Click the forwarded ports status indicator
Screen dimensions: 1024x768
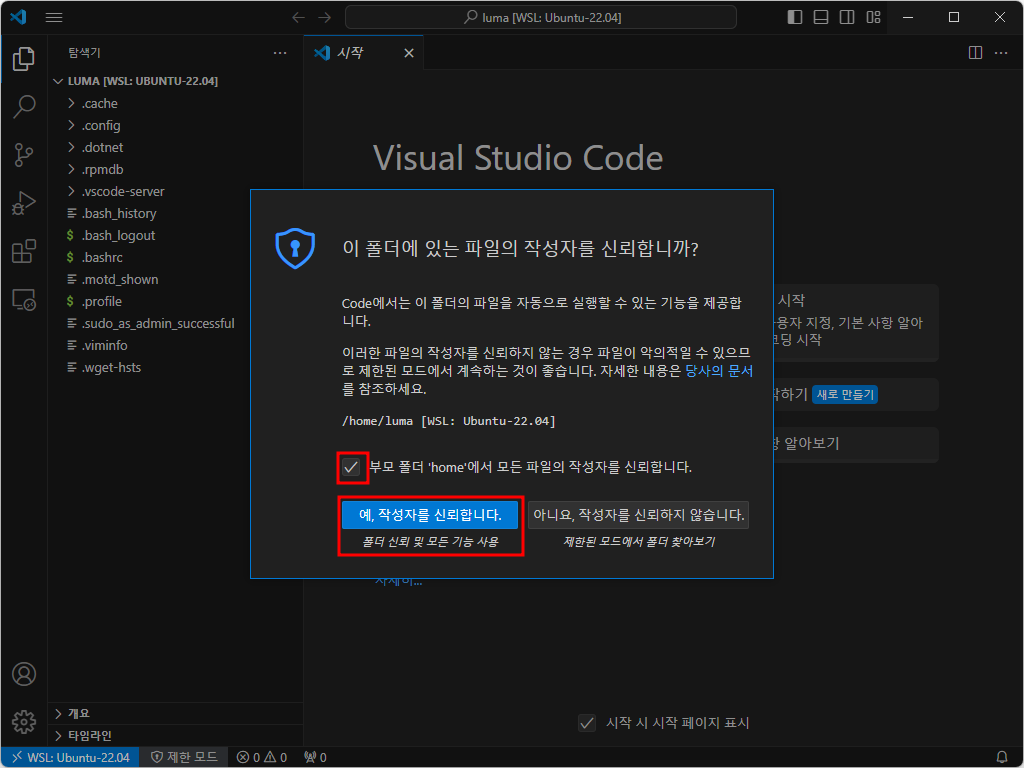[x=315, y=758]
